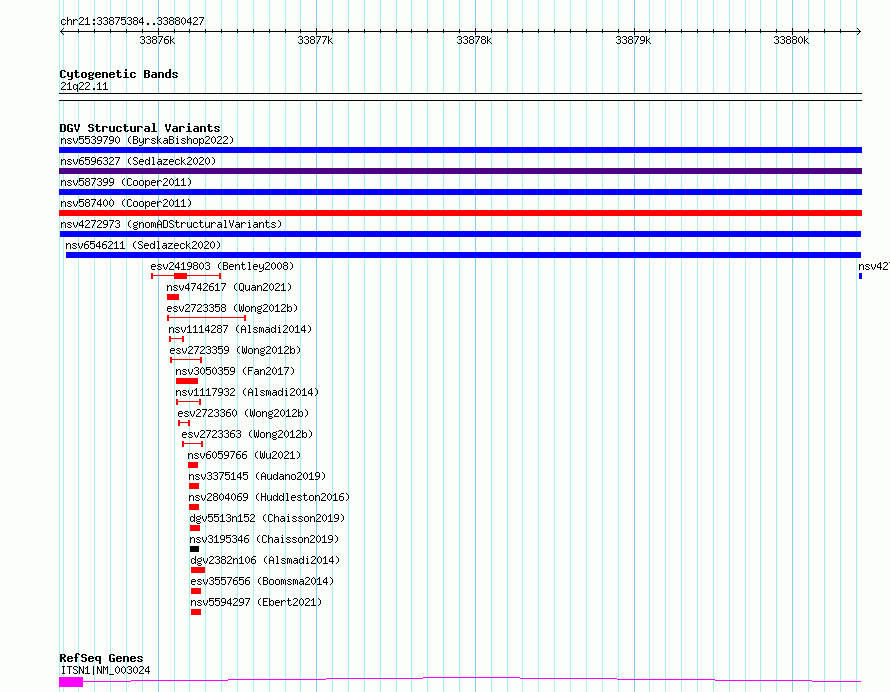The height and width of the screenshot is (692, 890).
Task: Select nsv2804069 (Huddleston2016) label
Action: click(269, 497)
